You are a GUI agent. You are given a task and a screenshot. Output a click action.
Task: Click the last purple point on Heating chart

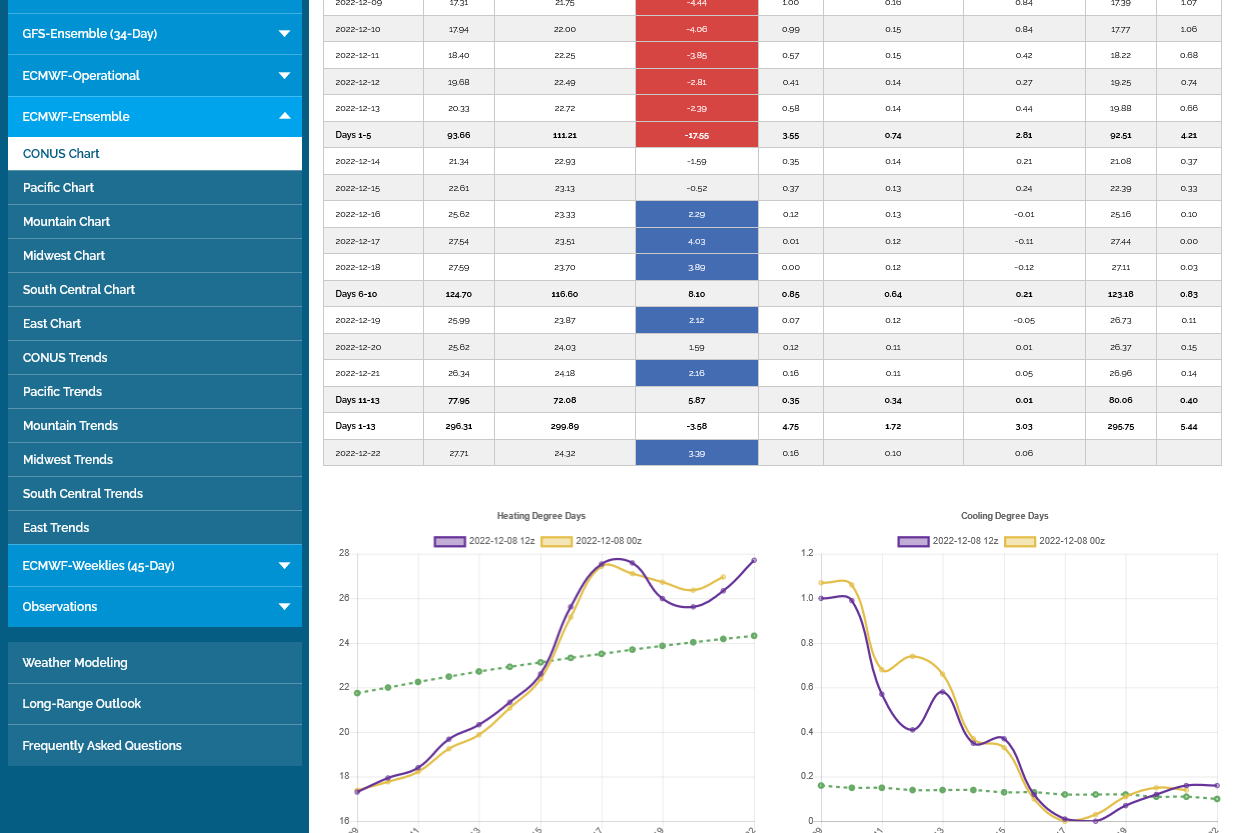pos(754,560)
